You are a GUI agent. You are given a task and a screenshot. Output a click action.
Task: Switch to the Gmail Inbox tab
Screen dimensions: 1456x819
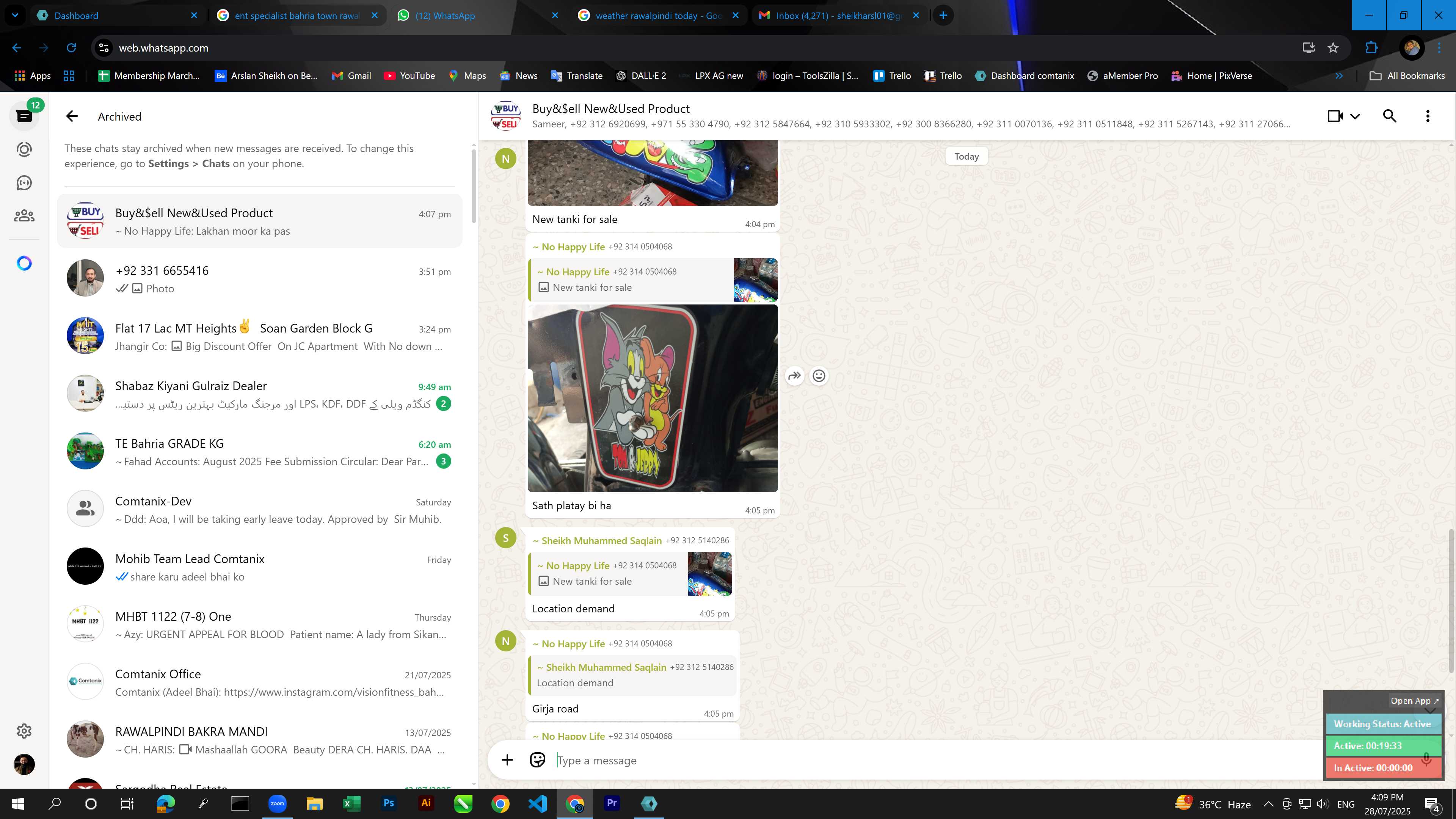click(x=839, y=15)
